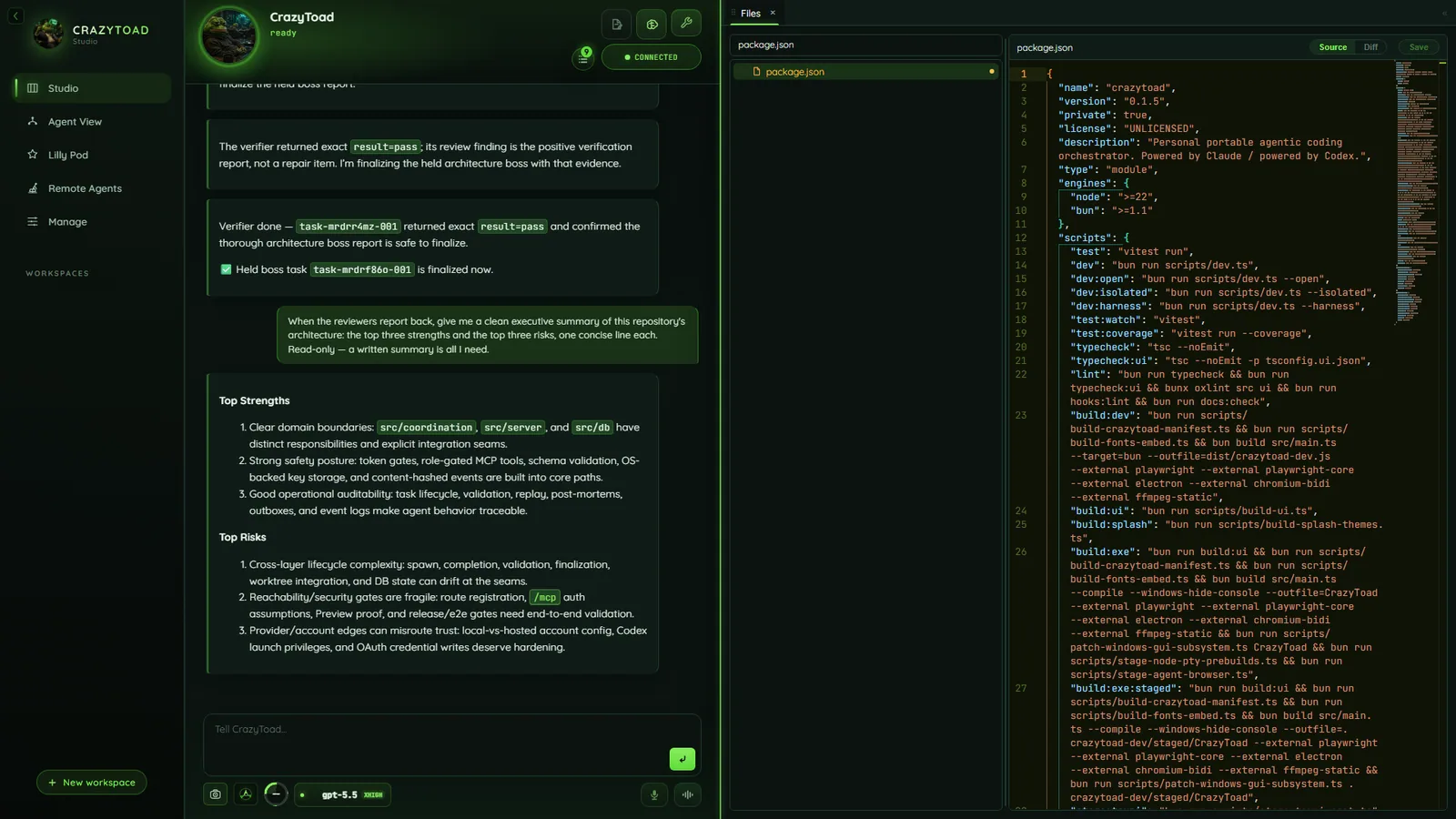Viewport: 1456px width, 819px height.
Task: Click the code minimap in editor
Action: point(1416,191)
